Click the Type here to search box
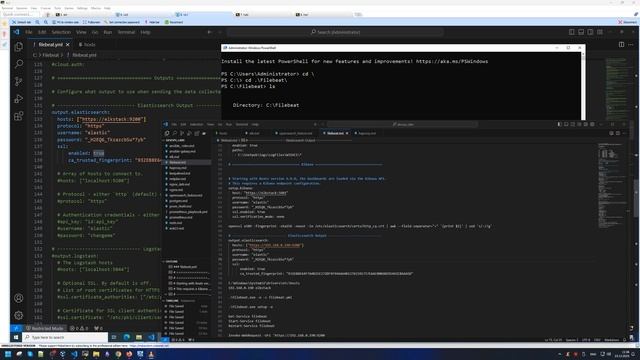Screen dimensions: 640x360 pyautogui.click(x=65, y=338)
